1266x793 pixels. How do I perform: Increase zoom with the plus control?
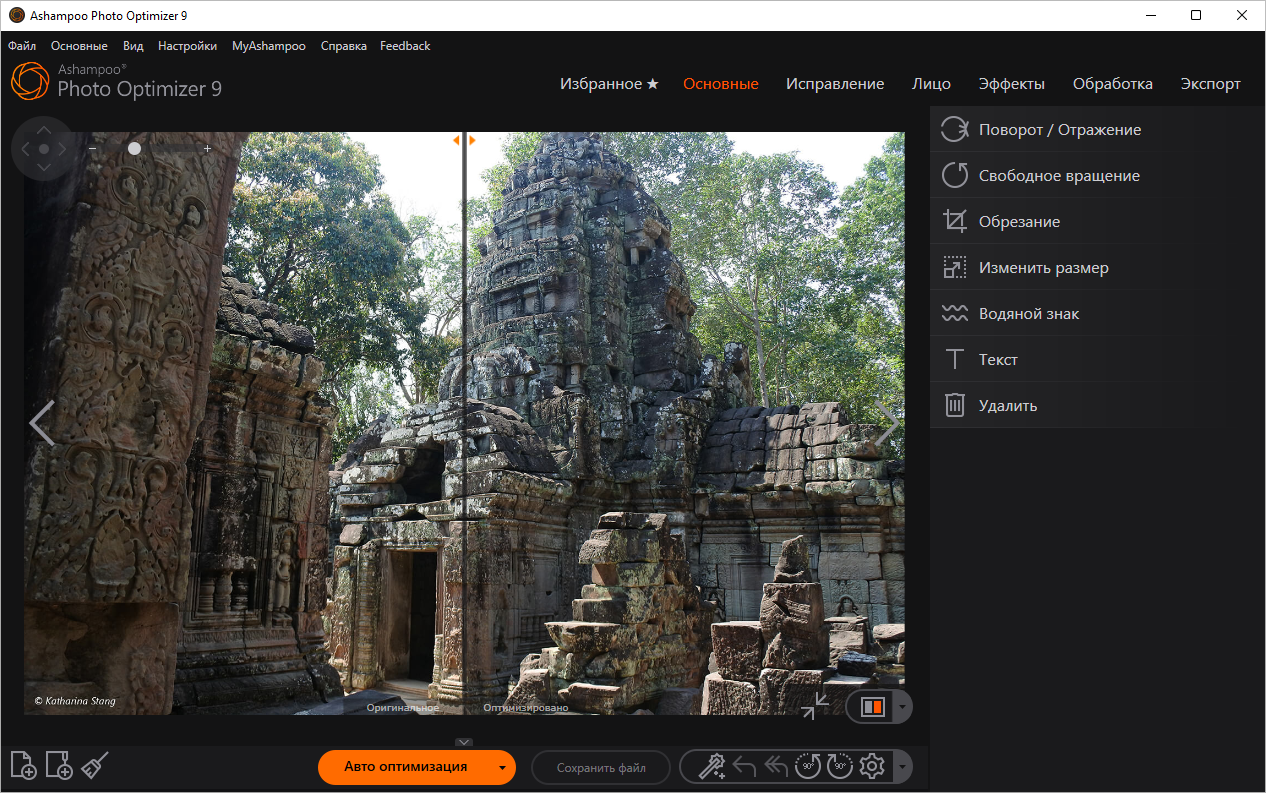point(207,147)
